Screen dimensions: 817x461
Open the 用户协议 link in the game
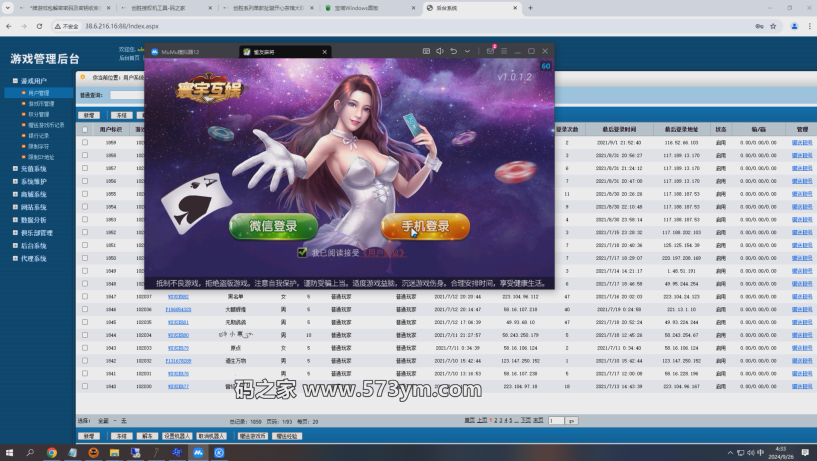(384, 253)
